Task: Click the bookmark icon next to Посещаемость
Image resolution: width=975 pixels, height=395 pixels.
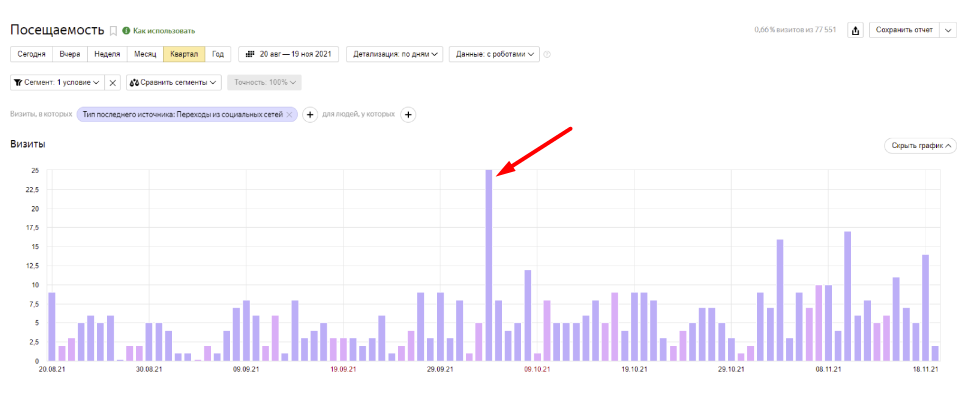Action: 113,30
